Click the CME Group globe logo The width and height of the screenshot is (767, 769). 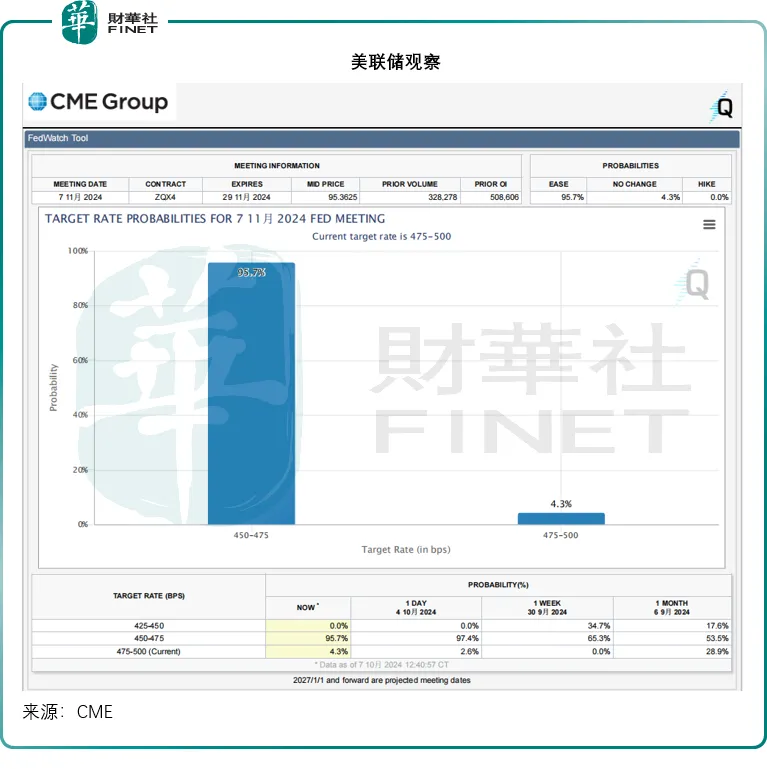[38, 101]
